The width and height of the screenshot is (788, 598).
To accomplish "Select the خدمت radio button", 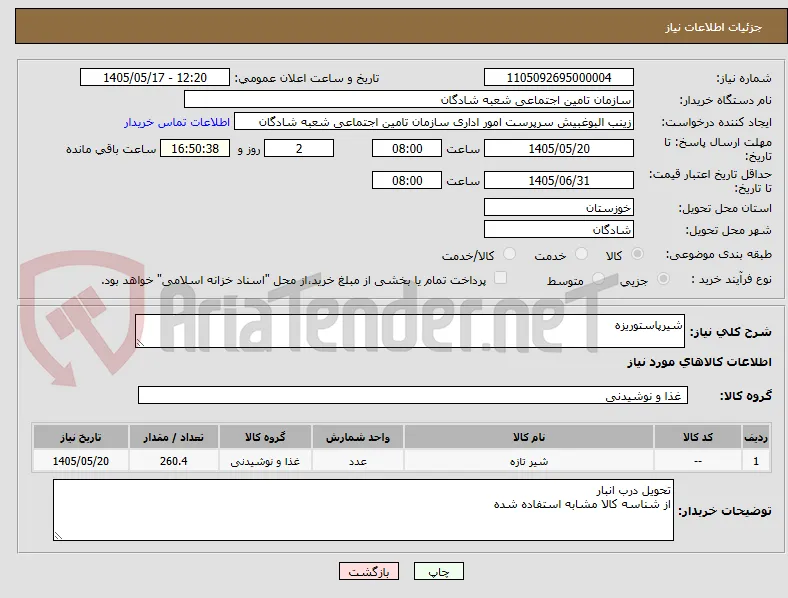I will pos(581,254).
